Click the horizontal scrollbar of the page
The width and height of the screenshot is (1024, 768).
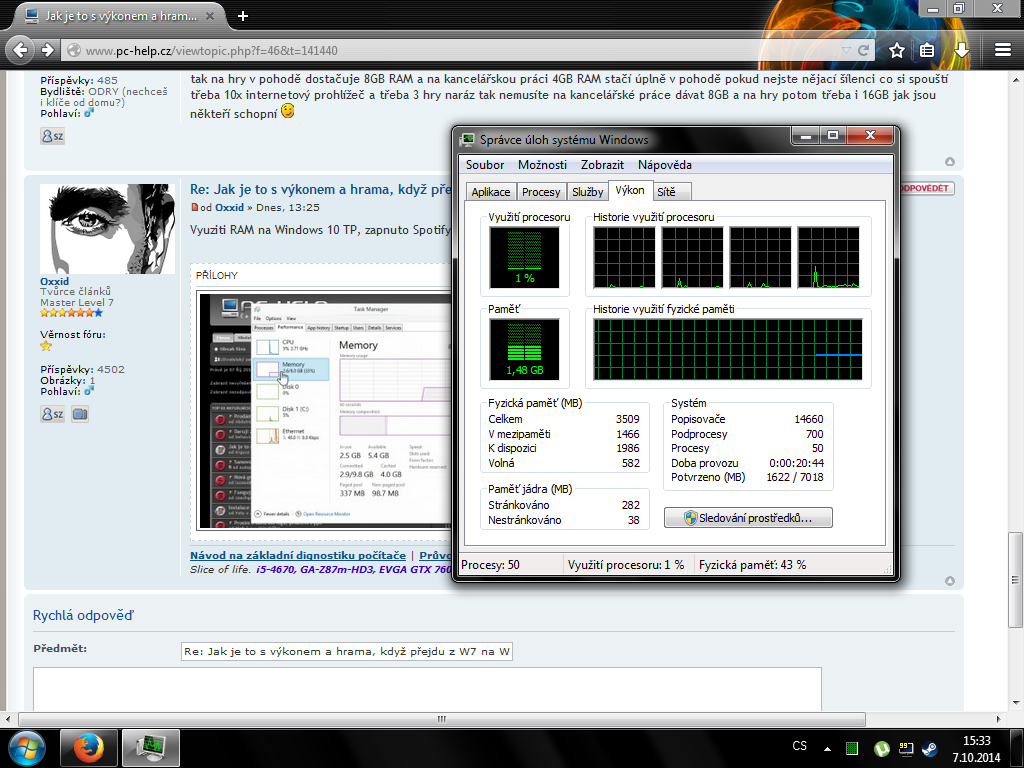440,719
